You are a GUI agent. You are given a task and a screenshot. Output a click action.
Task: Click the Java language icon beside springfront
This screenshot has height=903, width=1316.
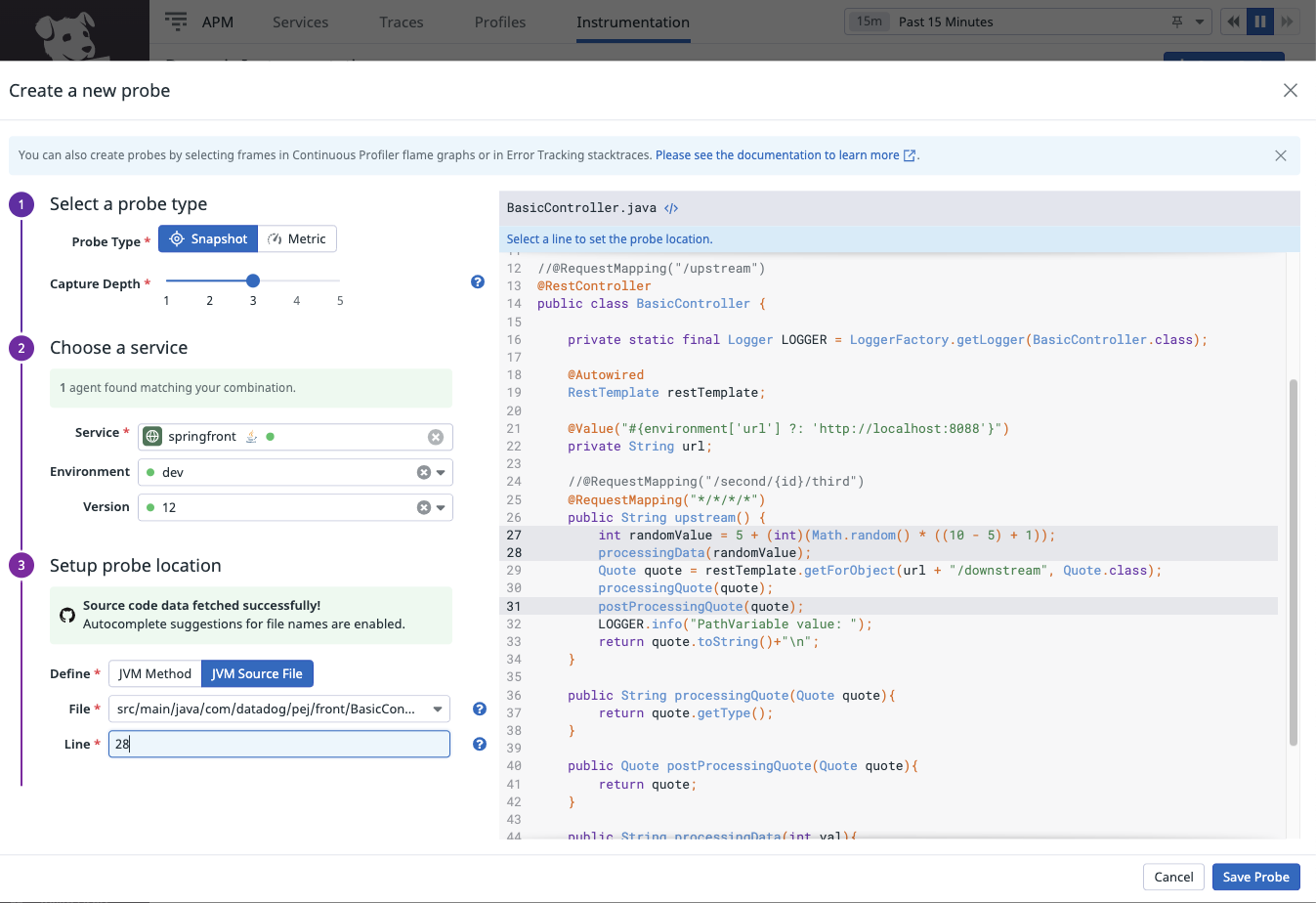click(x=251, y=437)
